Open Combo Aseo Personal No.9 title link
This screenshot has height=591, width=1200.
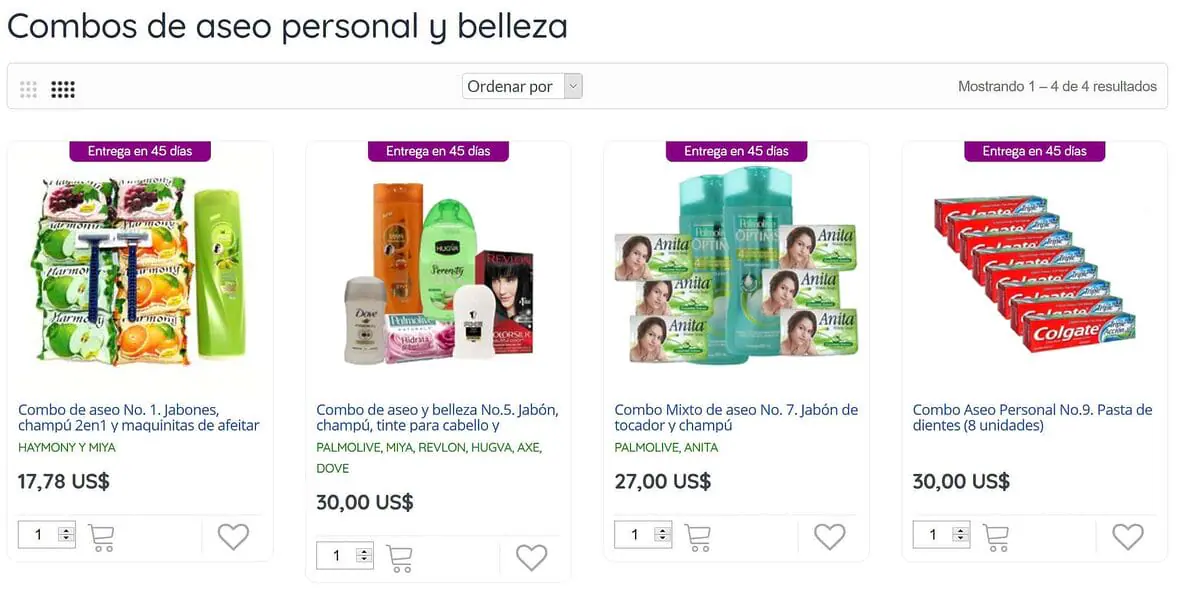click(x=1033, y=418)
